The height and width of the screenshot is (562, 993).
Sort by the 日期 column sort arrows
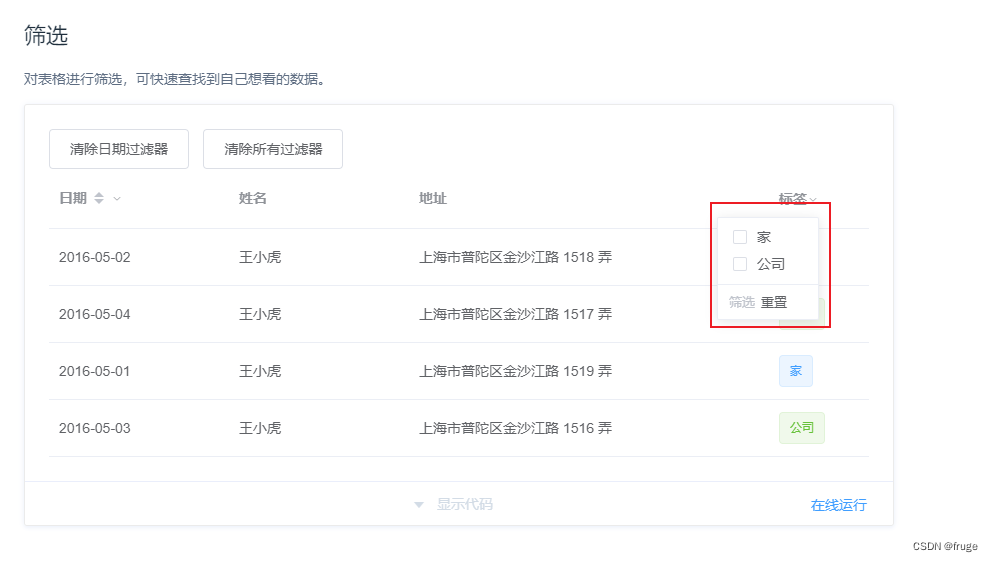(x=99, y=198)
